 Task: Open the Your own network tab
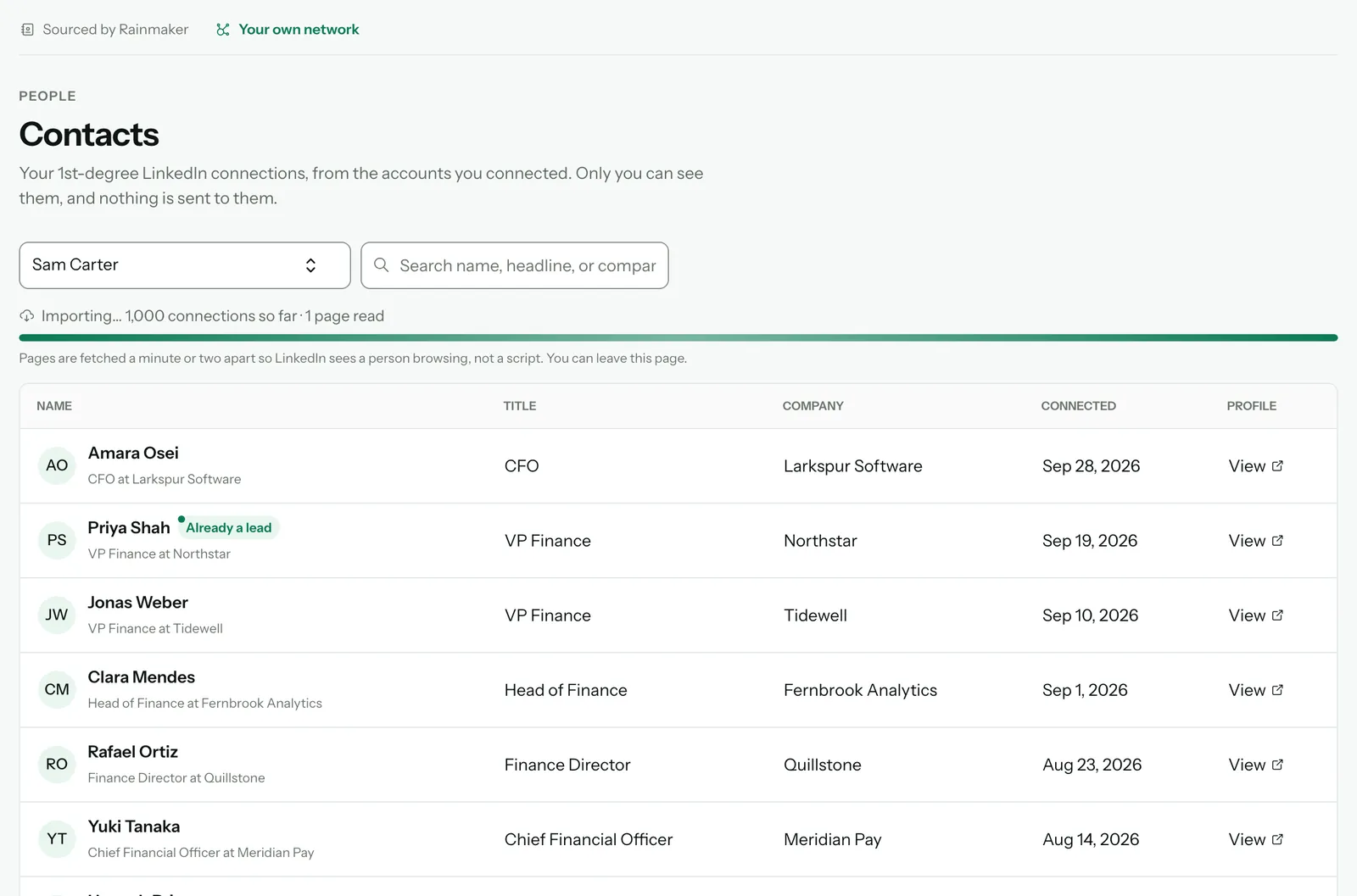click(x=288, y=30)
